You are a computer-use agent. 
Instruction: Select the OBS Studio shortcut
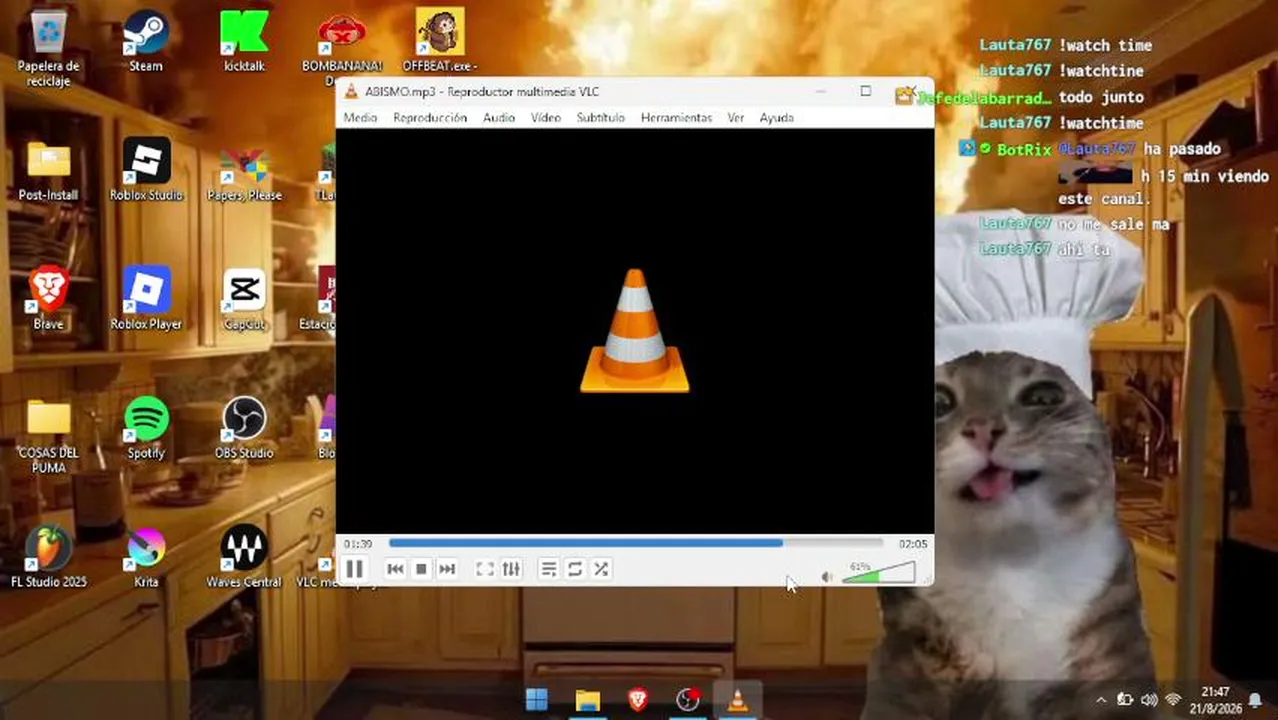[244, 428]
